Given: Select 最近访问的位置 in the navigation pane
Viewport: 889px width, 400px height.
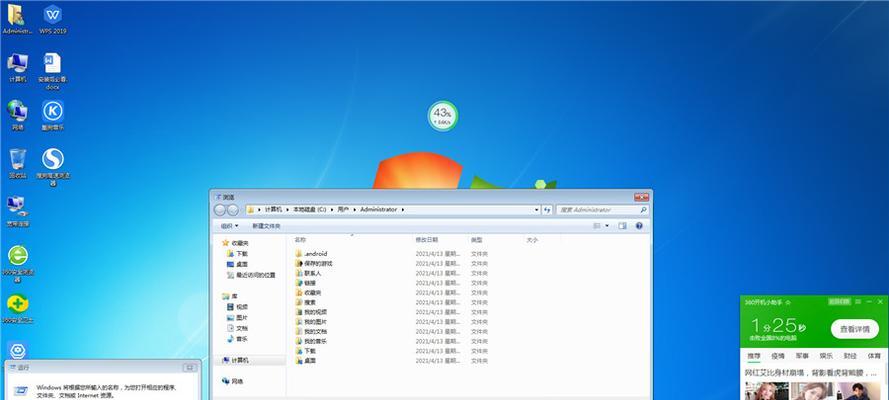Looking at the screenshot, I should click(251, 275).
